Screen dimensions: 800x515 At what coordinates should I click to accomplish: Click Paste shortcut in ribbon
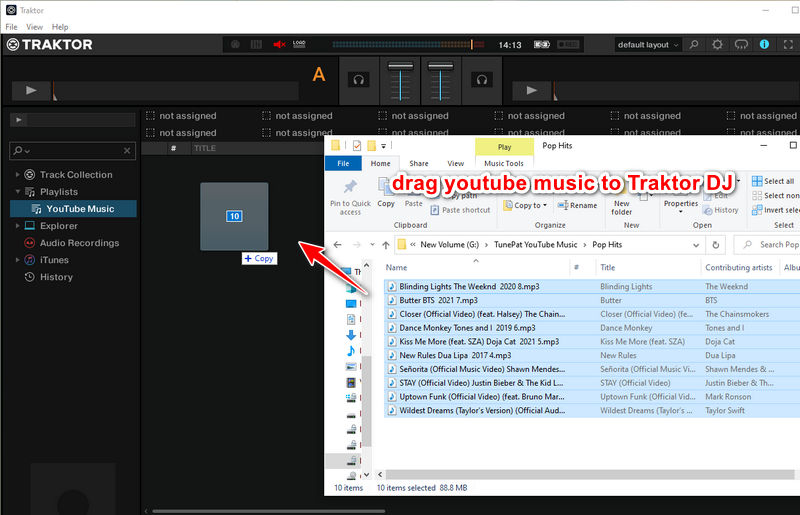click(460, 210)
